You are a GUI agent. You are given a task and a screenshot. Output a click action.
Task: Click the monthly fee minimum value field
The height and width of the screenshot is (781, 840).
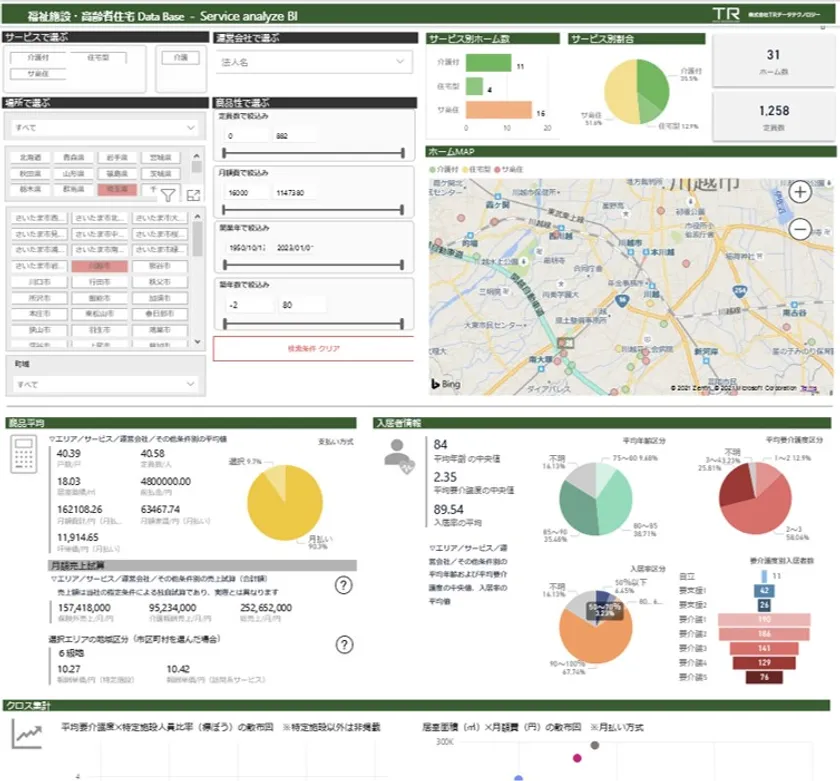[x=247, y=193]
